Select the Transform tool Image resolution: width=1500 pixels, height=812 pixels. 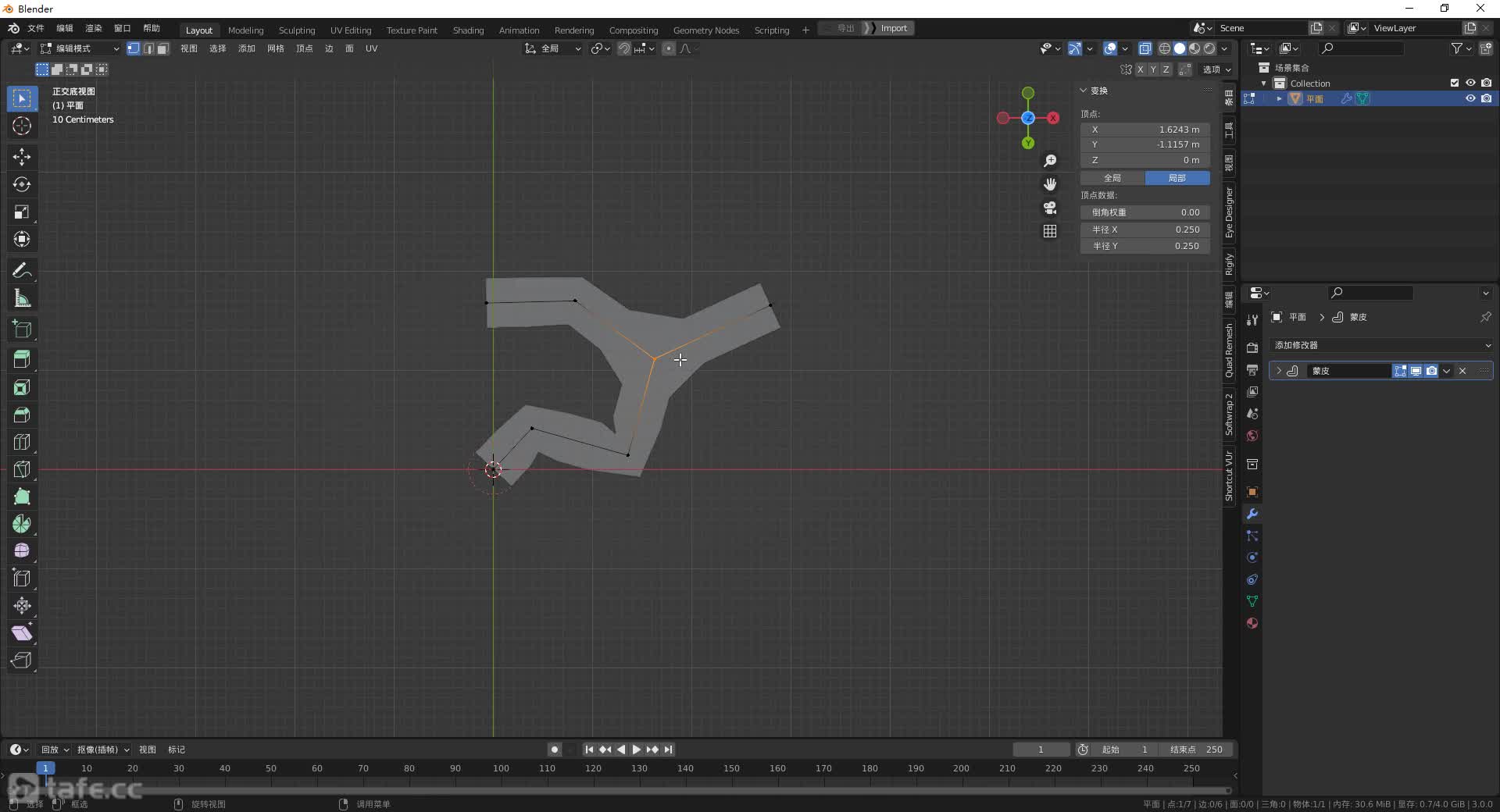click(22, 239)
